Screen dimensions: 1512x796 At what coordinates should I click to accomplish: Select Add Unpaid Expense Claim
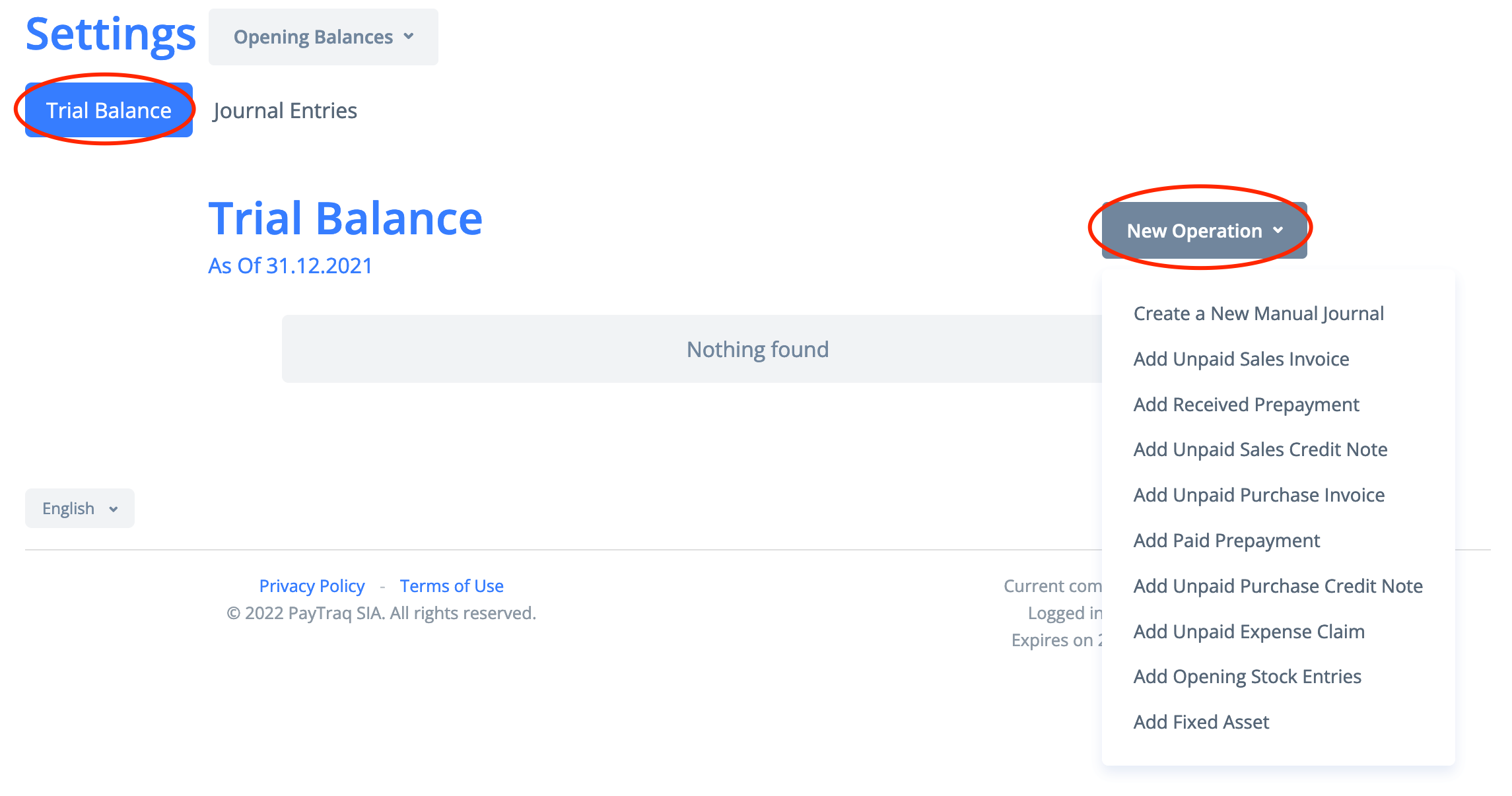pos(1249,632)
